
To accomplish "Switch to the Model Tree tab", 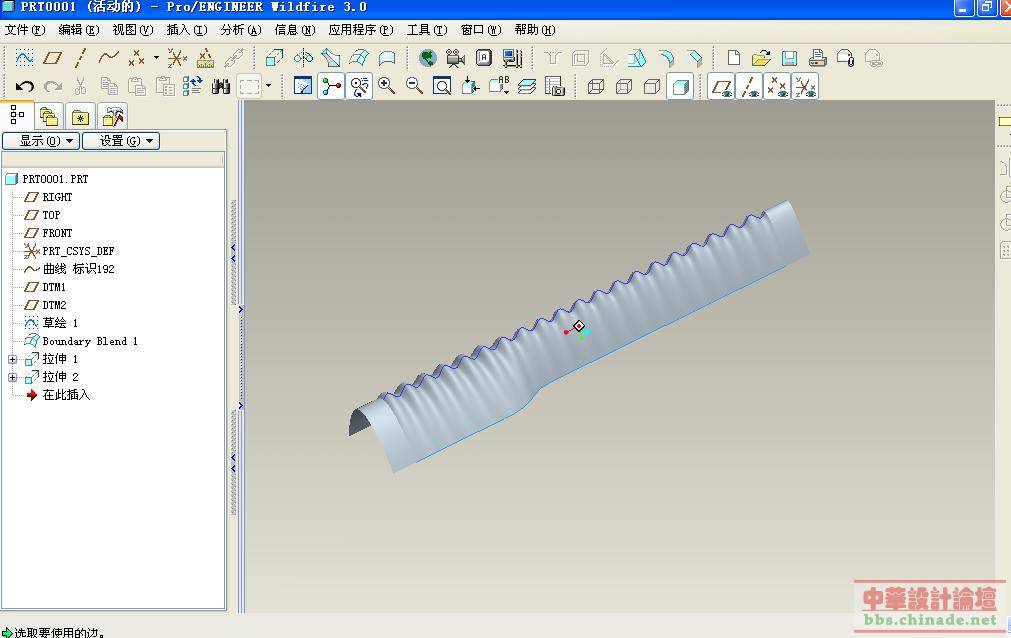I will pyautogui.click(x=17, y=115).
